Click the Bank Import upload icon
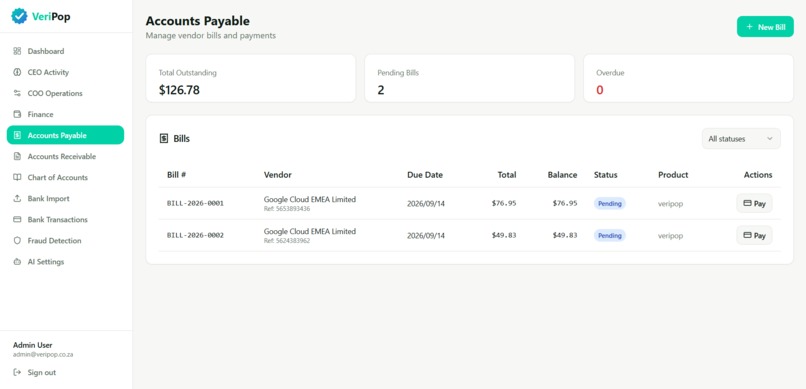 [x=17, y=199]
